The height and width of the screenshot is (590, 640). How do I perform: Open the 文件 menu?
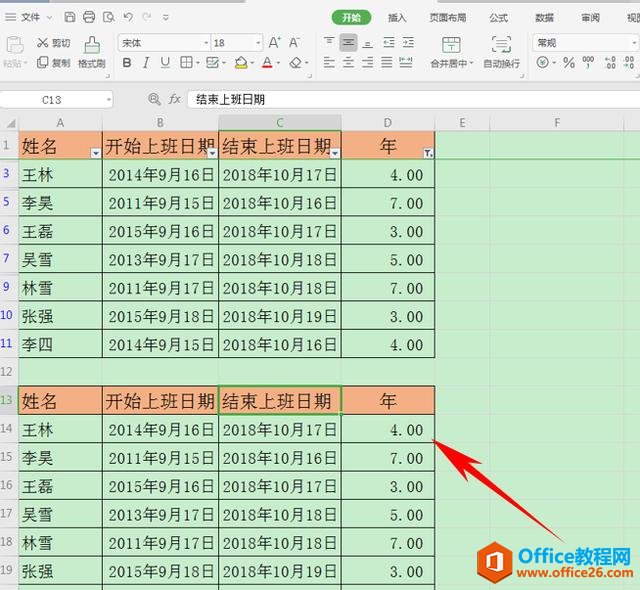tap(30, 17)
